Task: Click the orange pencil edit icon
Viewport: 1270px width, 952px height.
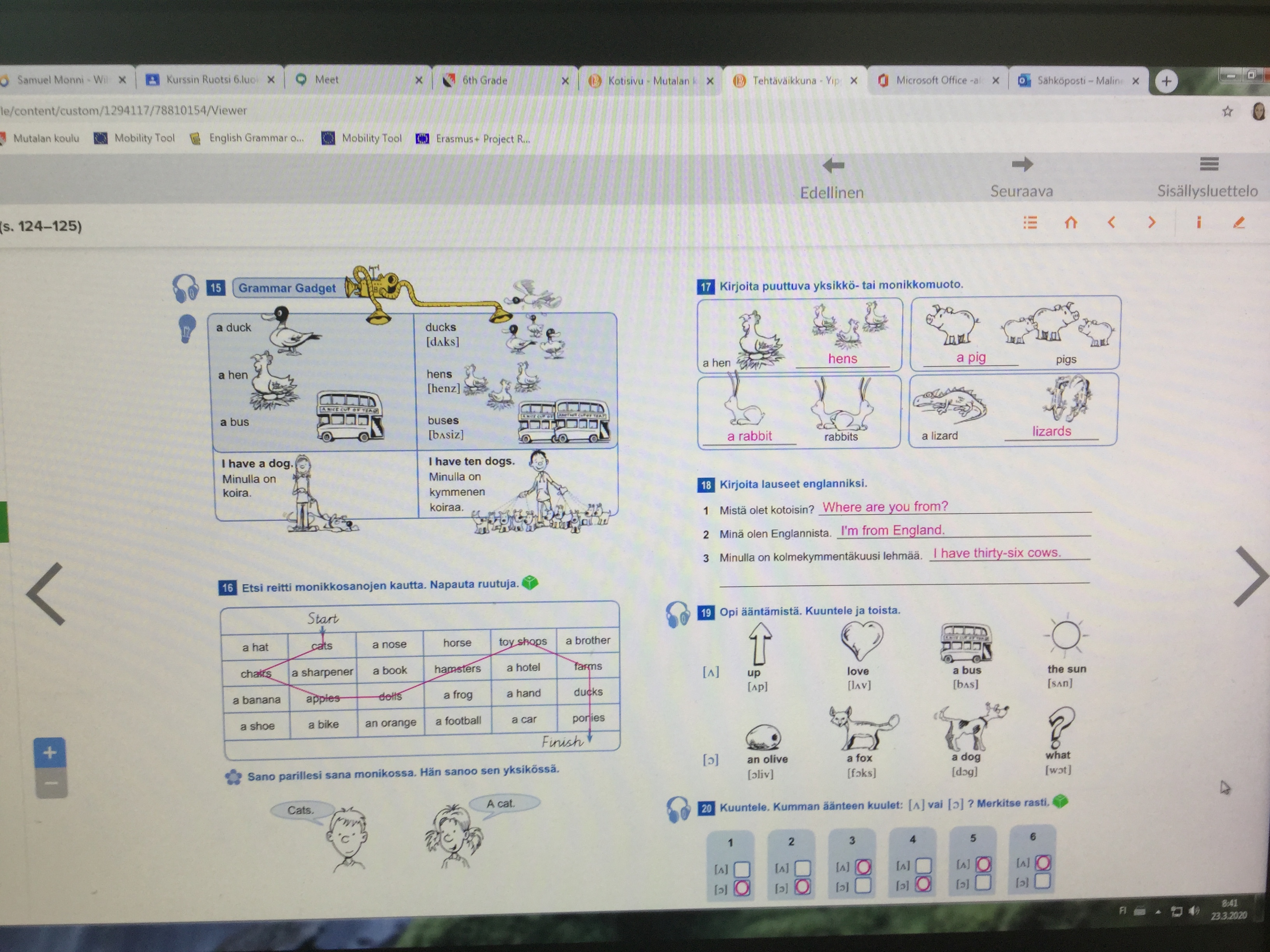Action: 1239,223
